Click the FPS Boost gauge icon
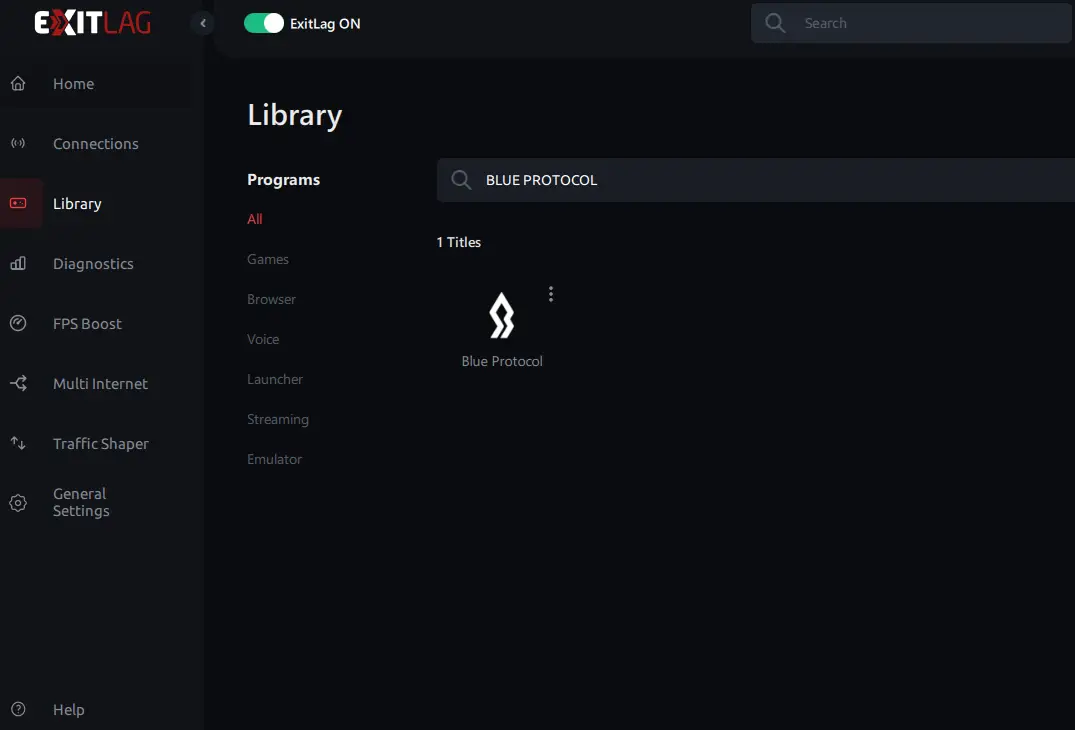Image resolution: width=1075 pixels, height=730 pixels. (x=19, y=324)
